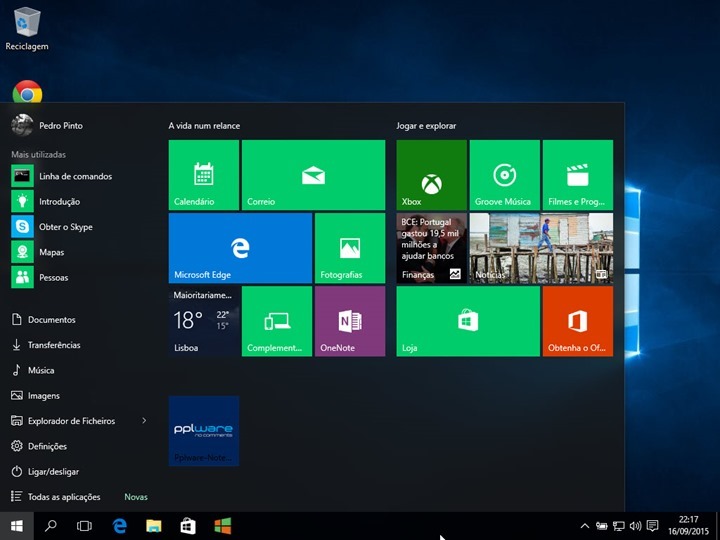Open the Filmes e Programas tile
The width and height of the screenshot is (720, 540).
coord(578,175)
